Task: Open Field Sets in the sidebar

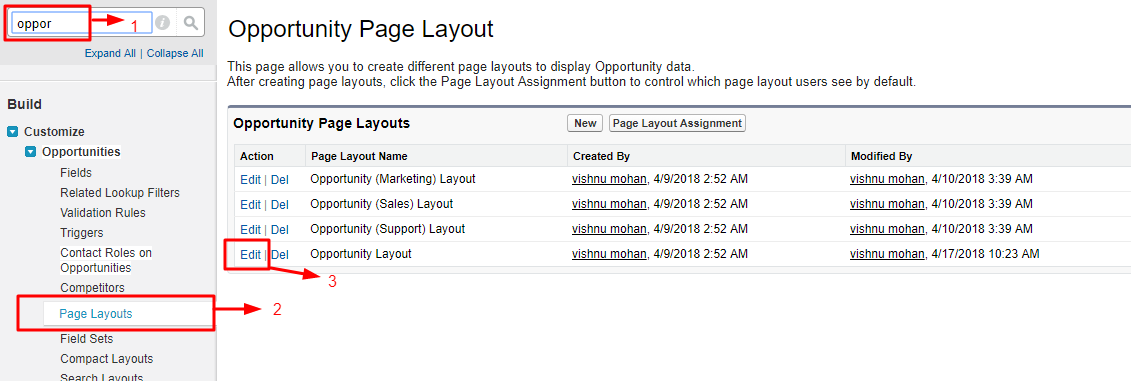Action: coord(87,338)
